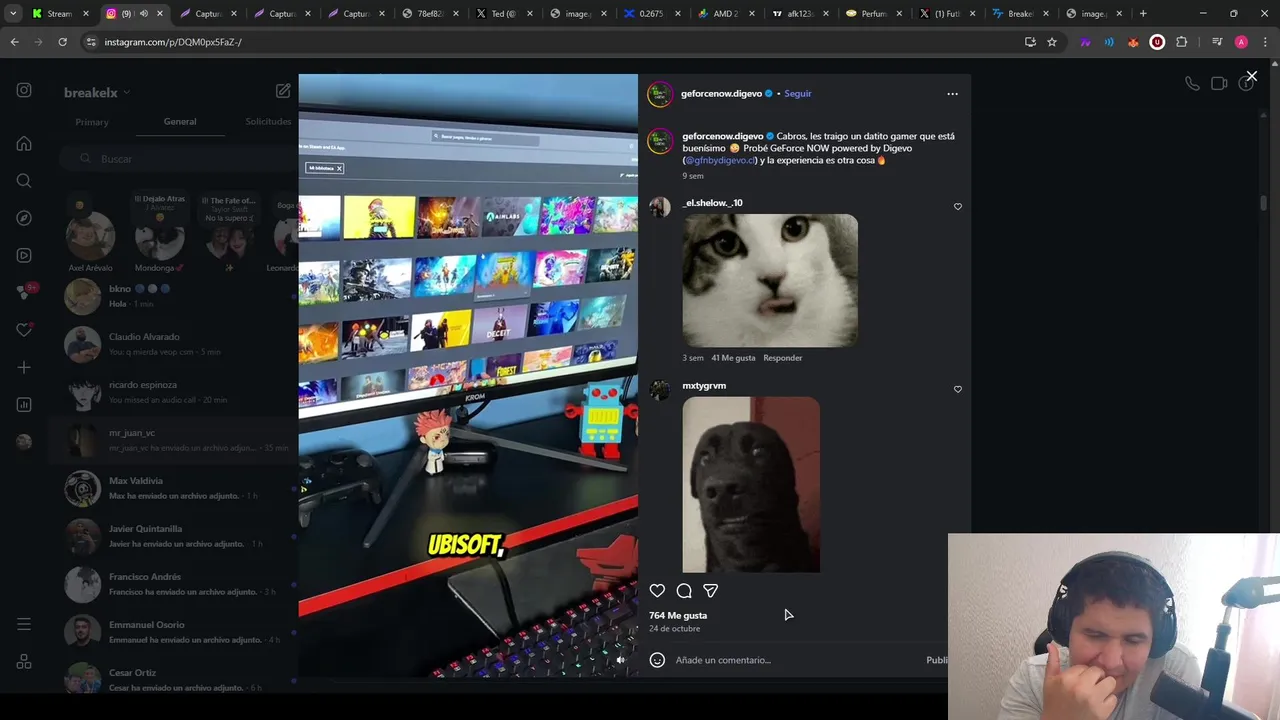Open the @gfnbydigevo.cl mention link

click(720, 160)
